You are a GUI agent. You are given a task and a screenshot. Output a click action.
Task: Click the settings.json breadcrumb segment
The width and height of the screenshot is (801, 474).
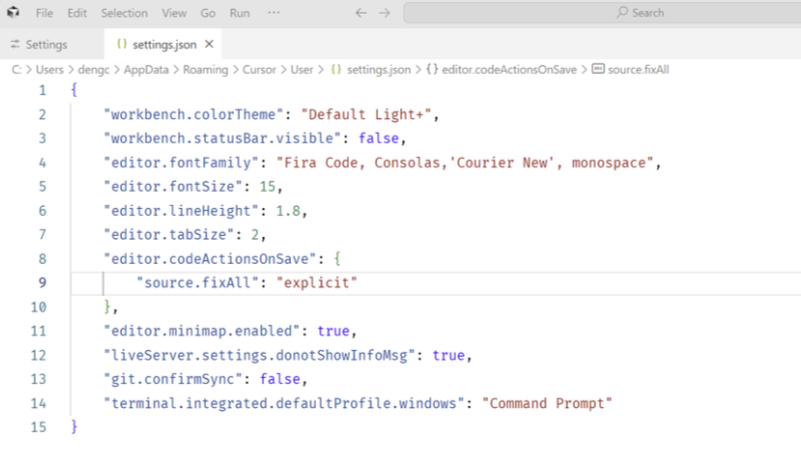pos(379,69)
